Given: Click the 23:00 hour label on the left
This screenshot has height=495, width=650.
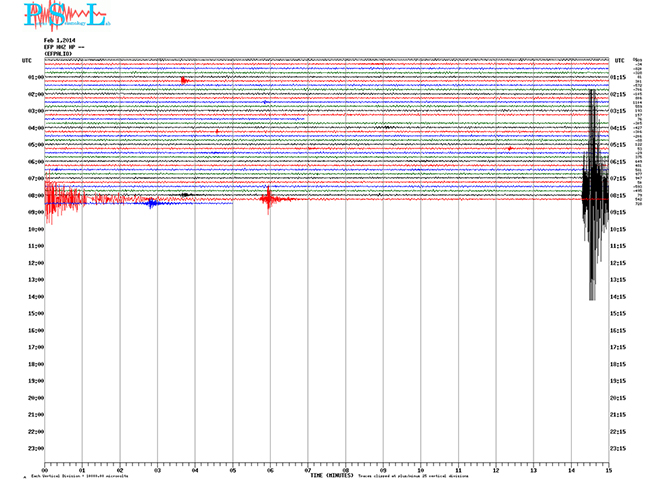Looking at the screenshot, I should pos(34,448).
